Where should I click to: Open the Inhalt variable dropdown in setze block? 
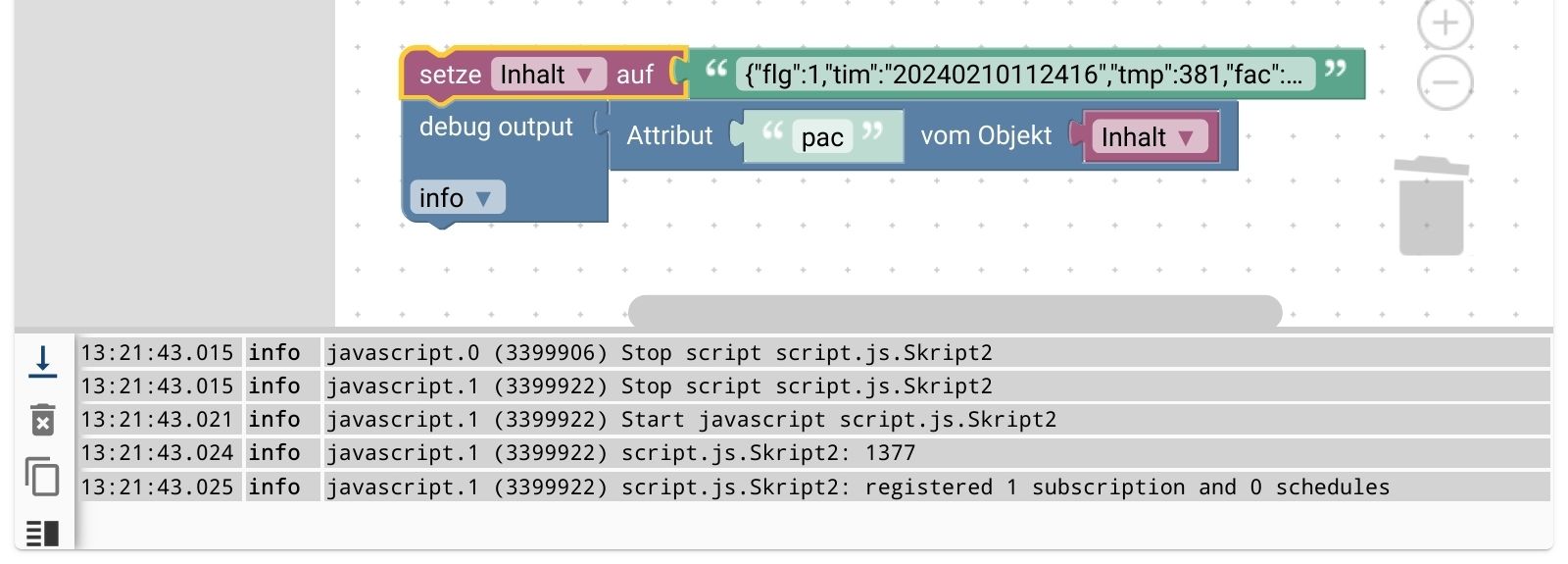[548, 76]
